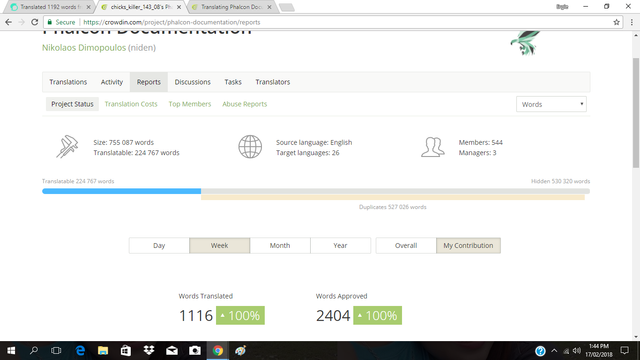Click the Chrome icon on the taskbar

(x=218, y=351)
